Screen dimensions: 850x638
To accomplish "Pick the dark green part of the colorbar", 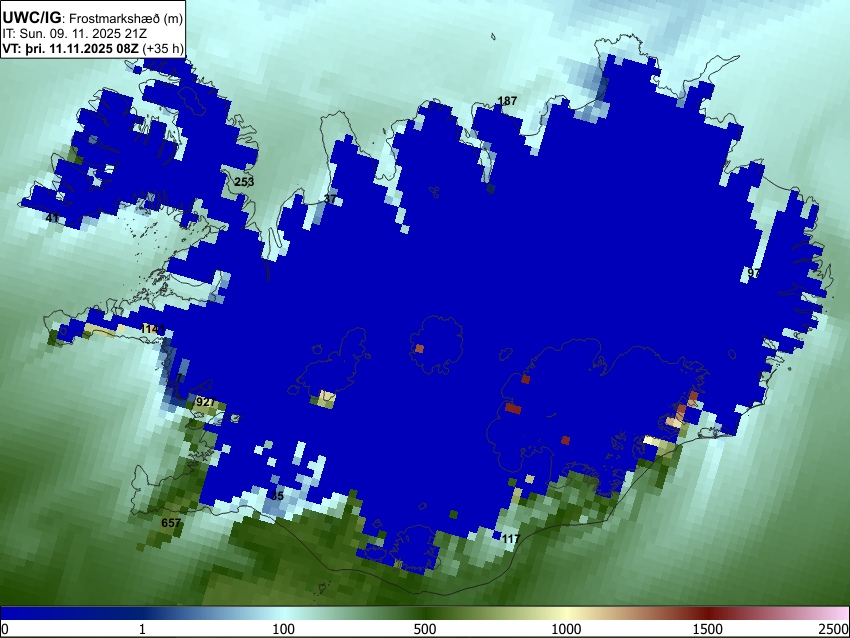I will coord(425,613).
